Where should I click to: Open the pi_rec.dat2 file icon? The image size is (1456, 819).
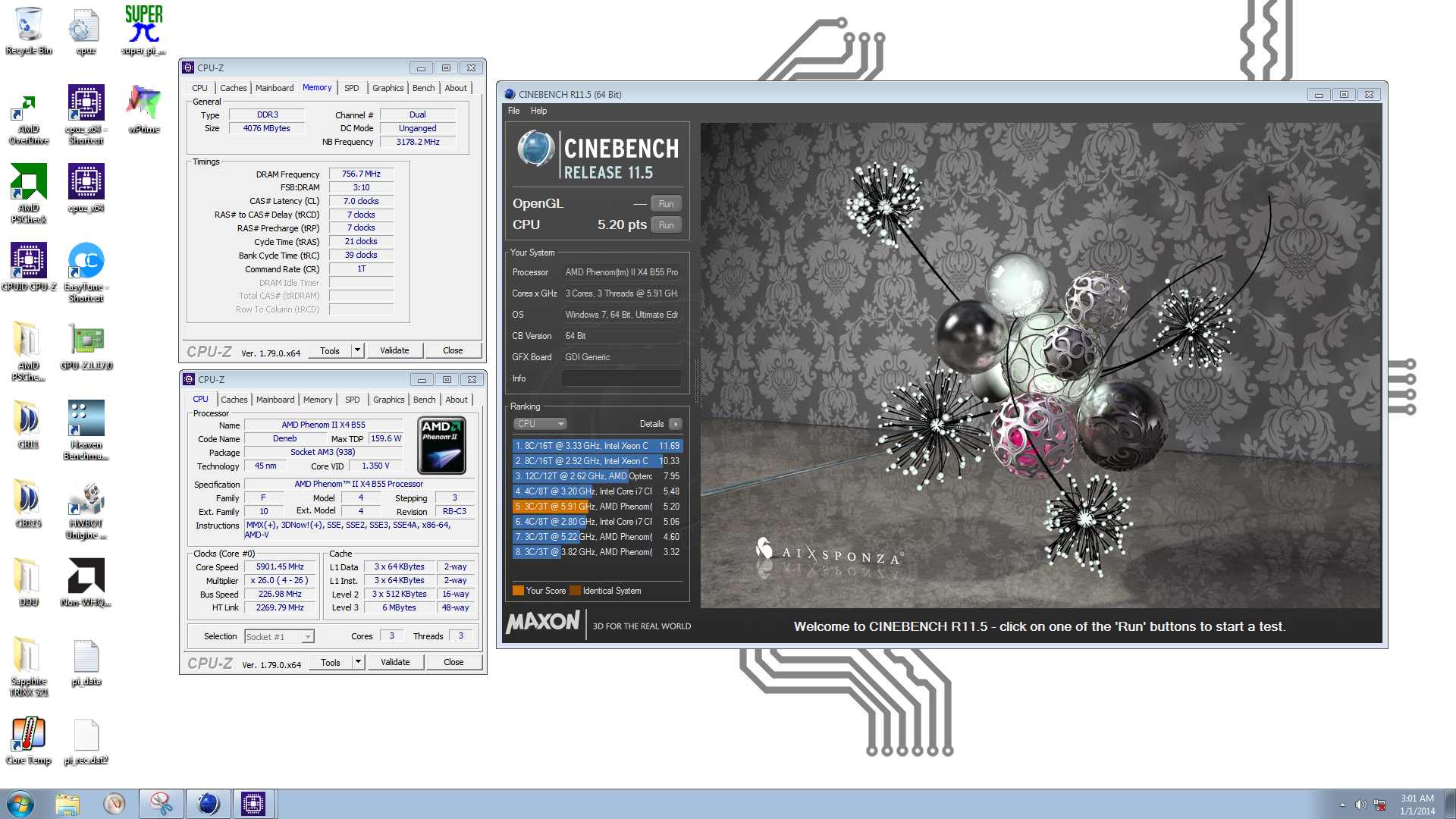pyautogui.click(x=86, y=740)
